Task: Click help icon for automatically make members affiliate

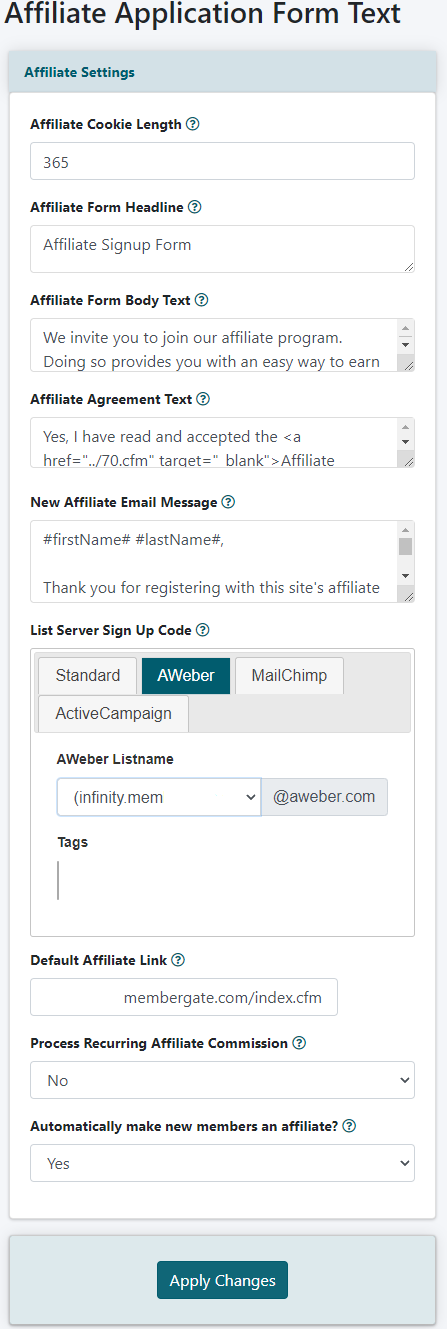Action: pos(349,1126)
